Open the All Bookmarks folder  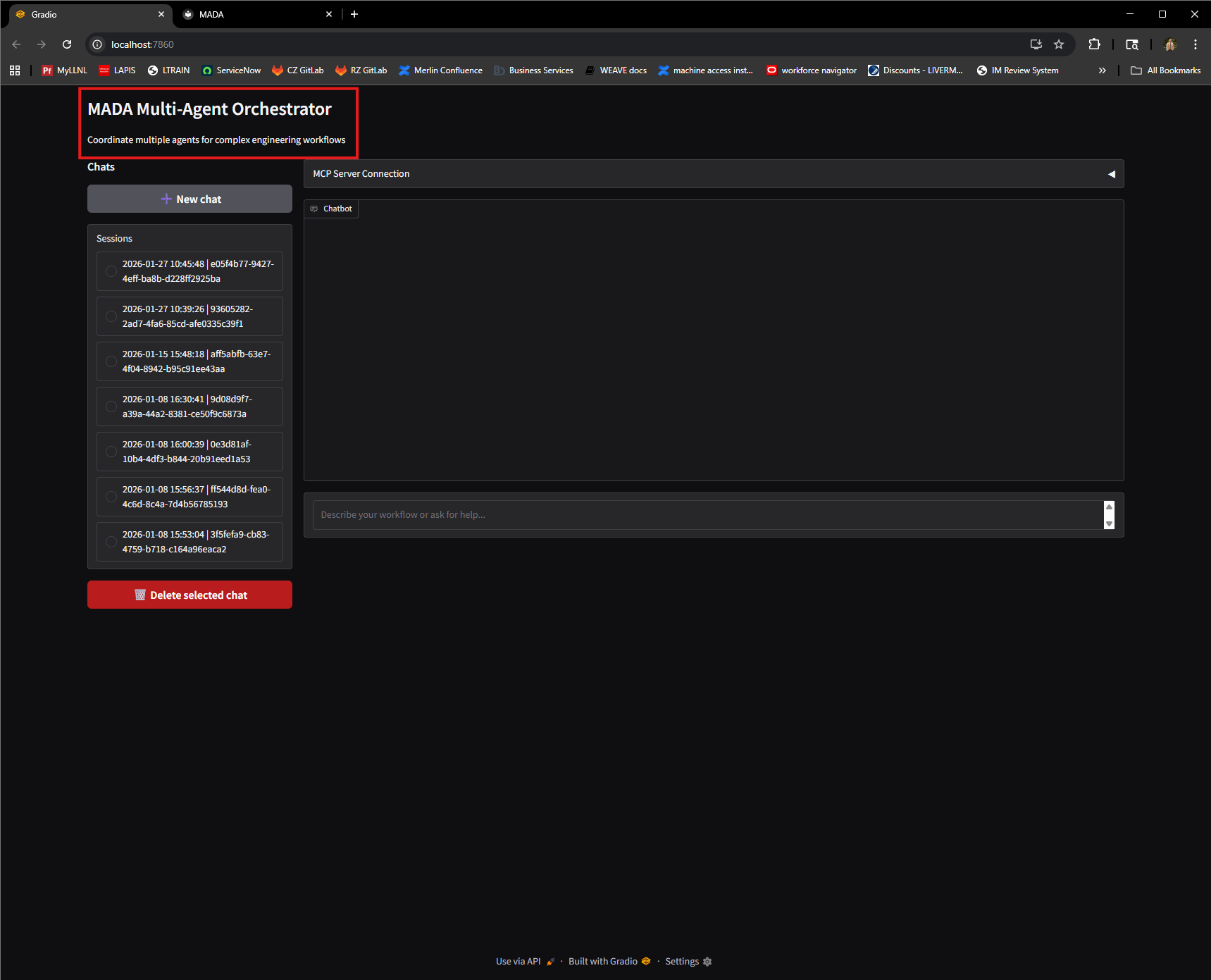click(1166, 70)
